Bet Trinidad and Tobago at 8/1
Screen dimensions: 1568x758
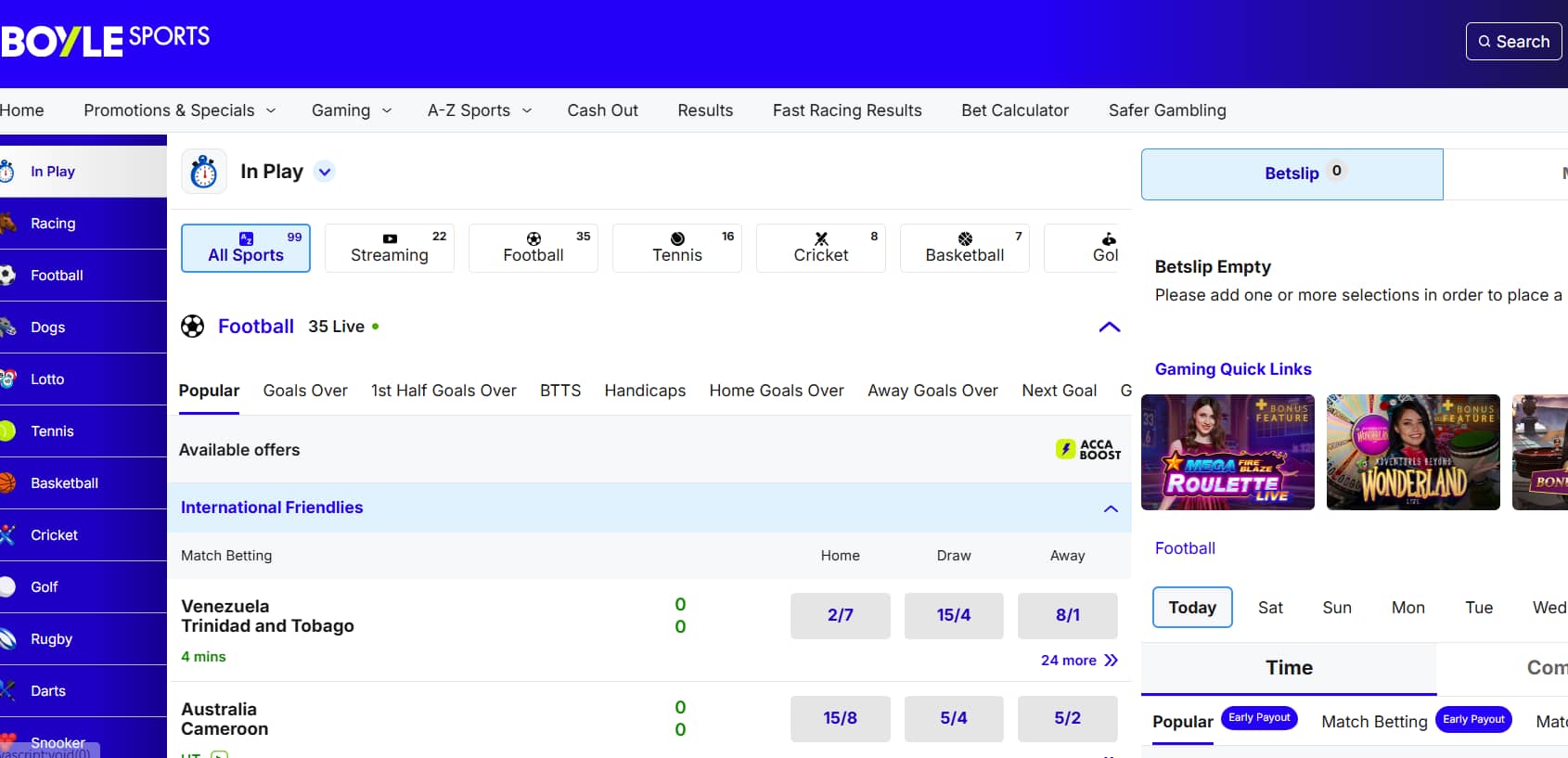(x=1068, y=616)
